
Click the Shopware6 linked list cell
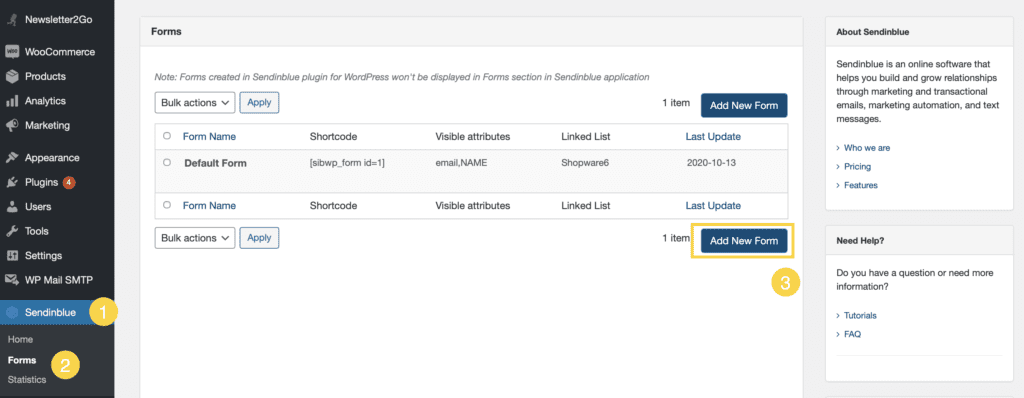pyautogui.click(x=585, y=163)
